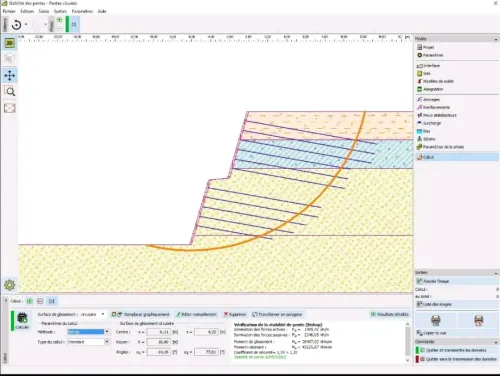The image size is (500, 376).
Task: Select calculation [1] tab
Action: coord(52,301)
